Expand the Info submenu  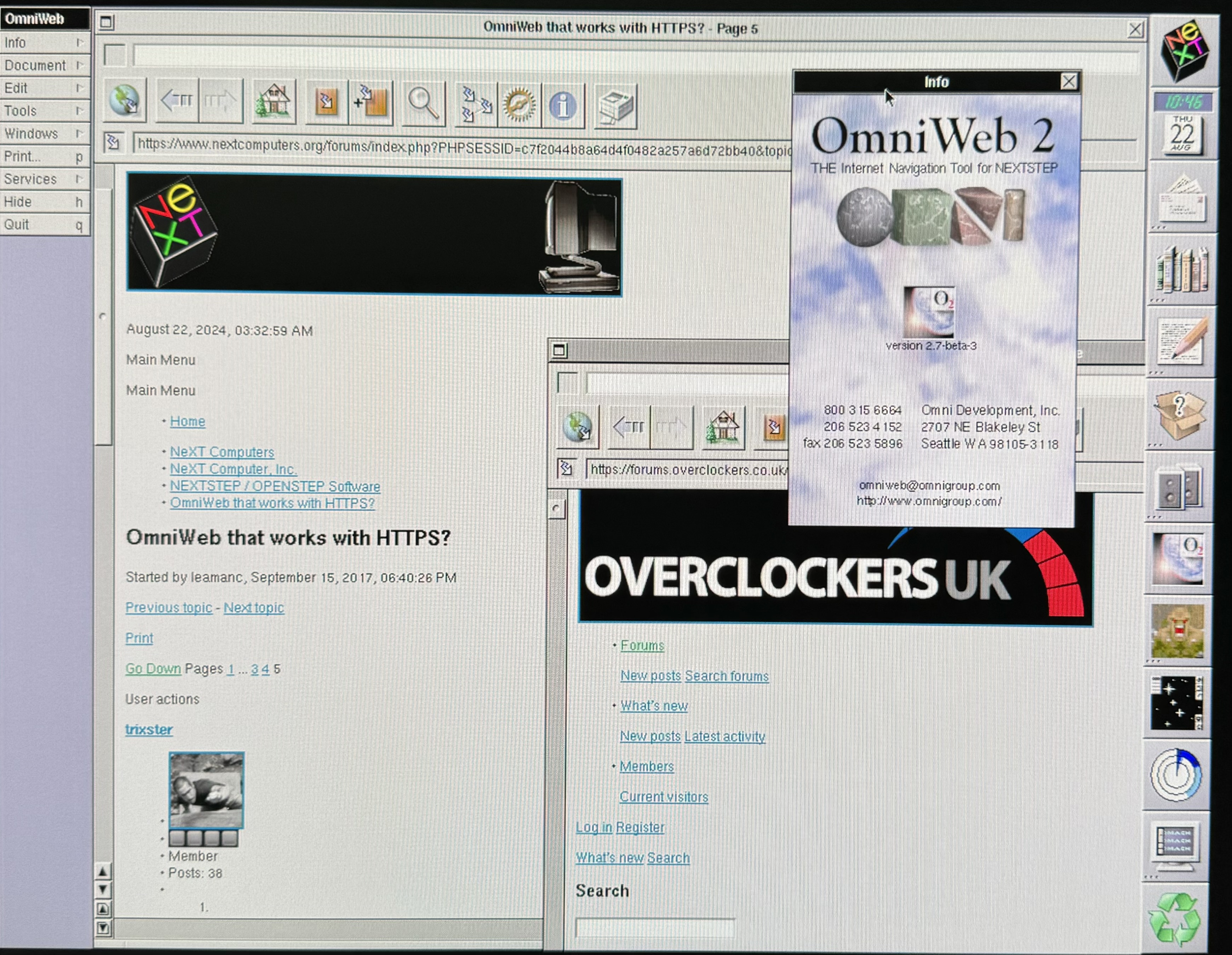tap(45, 42)
